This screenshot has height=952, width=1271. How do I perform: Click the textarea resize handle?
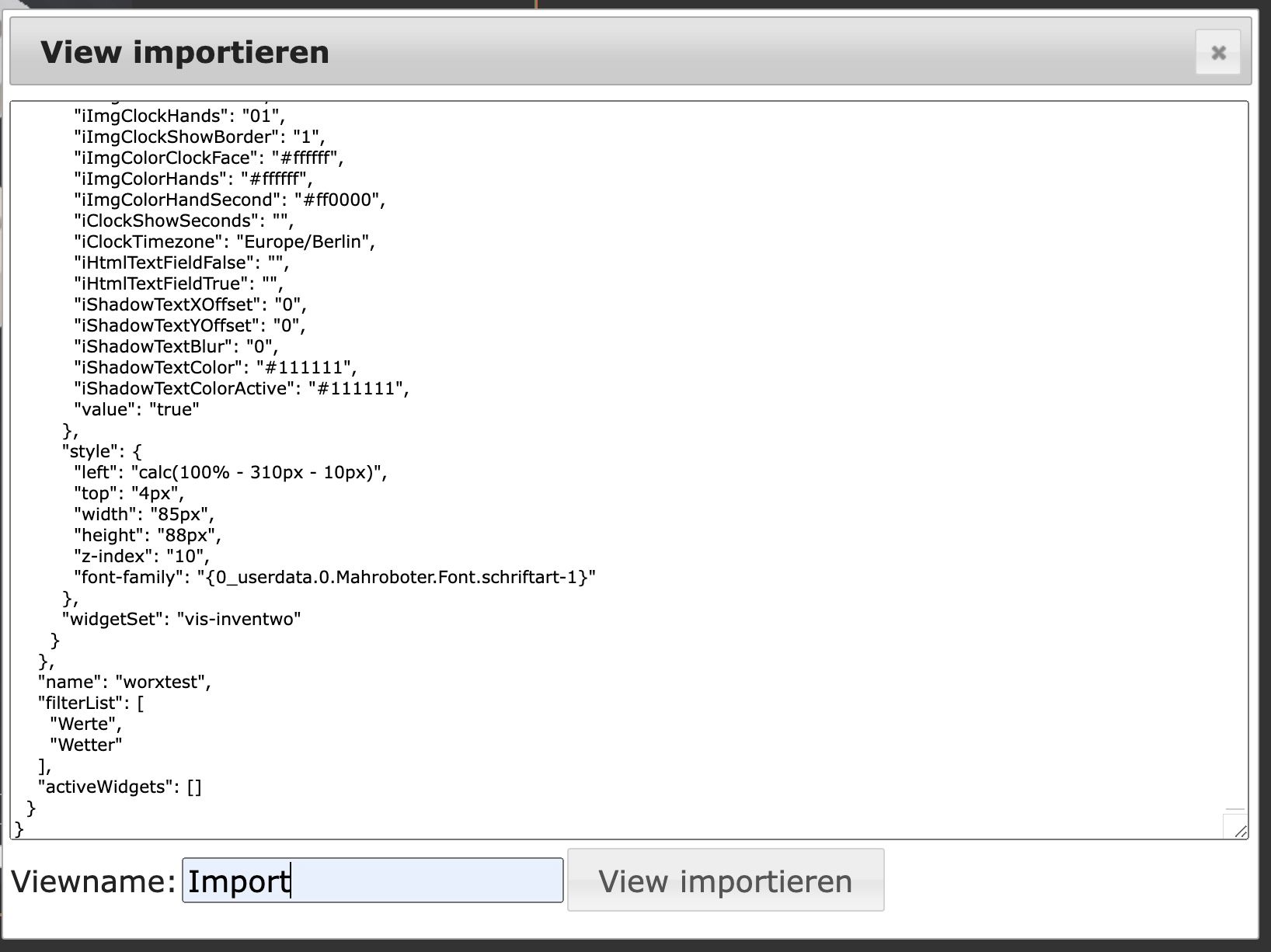tap(1239, 831)
